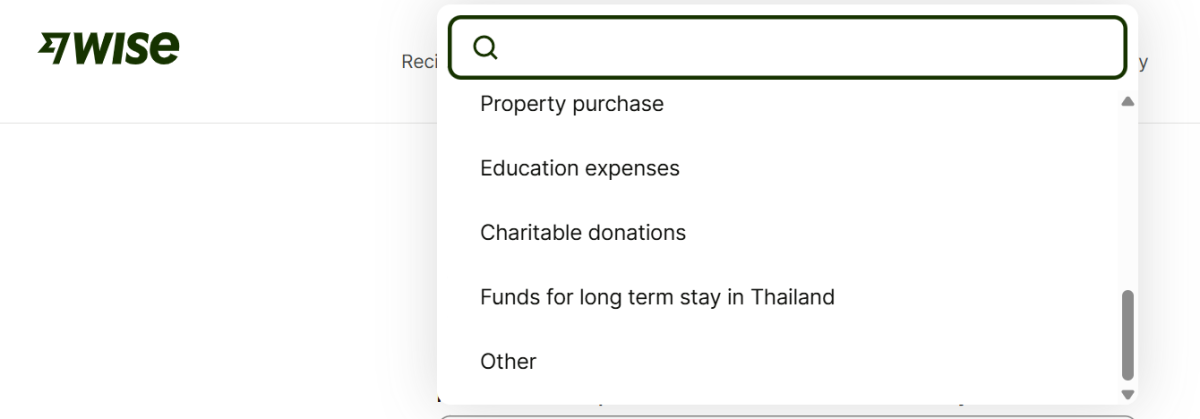
Task: Choose Other from the options list
Action: (508, 362)
